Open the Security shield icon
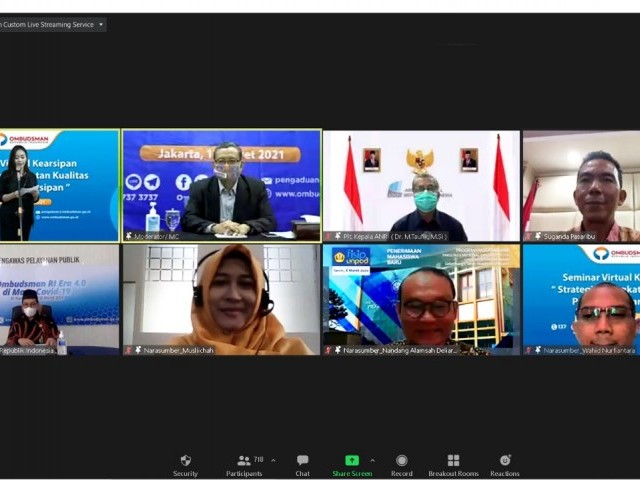640x480 pixels. coord(185,460)
